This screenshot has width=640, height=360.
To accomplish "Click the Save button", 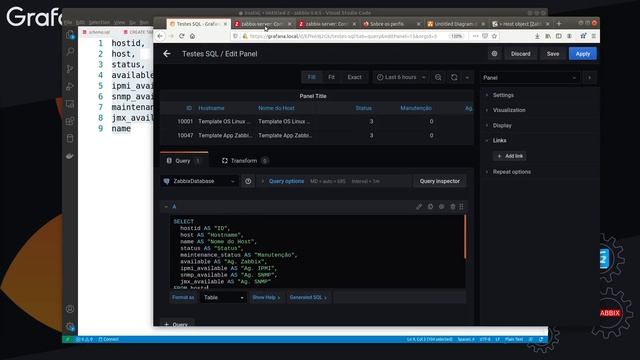I will (x=553, y=53).
